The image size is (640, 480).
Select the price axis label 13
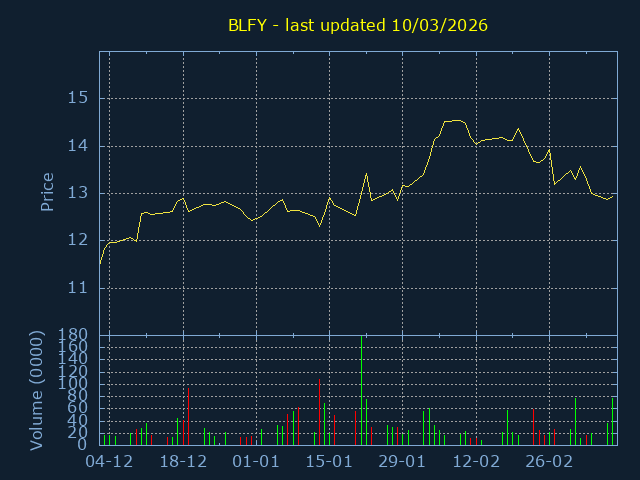[x=78, y=193]
